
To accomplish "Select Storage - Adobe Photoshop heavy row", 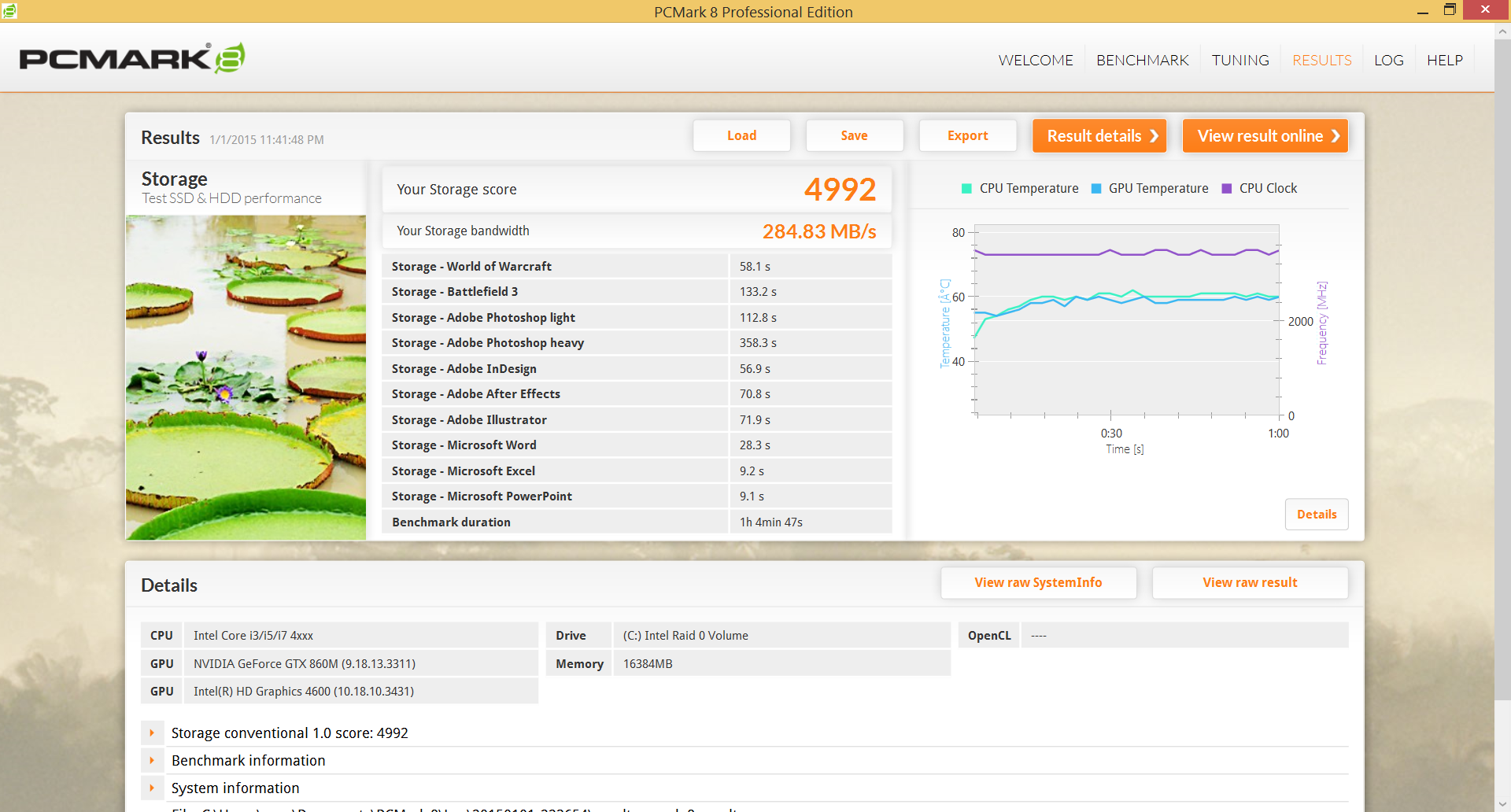I will (637, 342).
